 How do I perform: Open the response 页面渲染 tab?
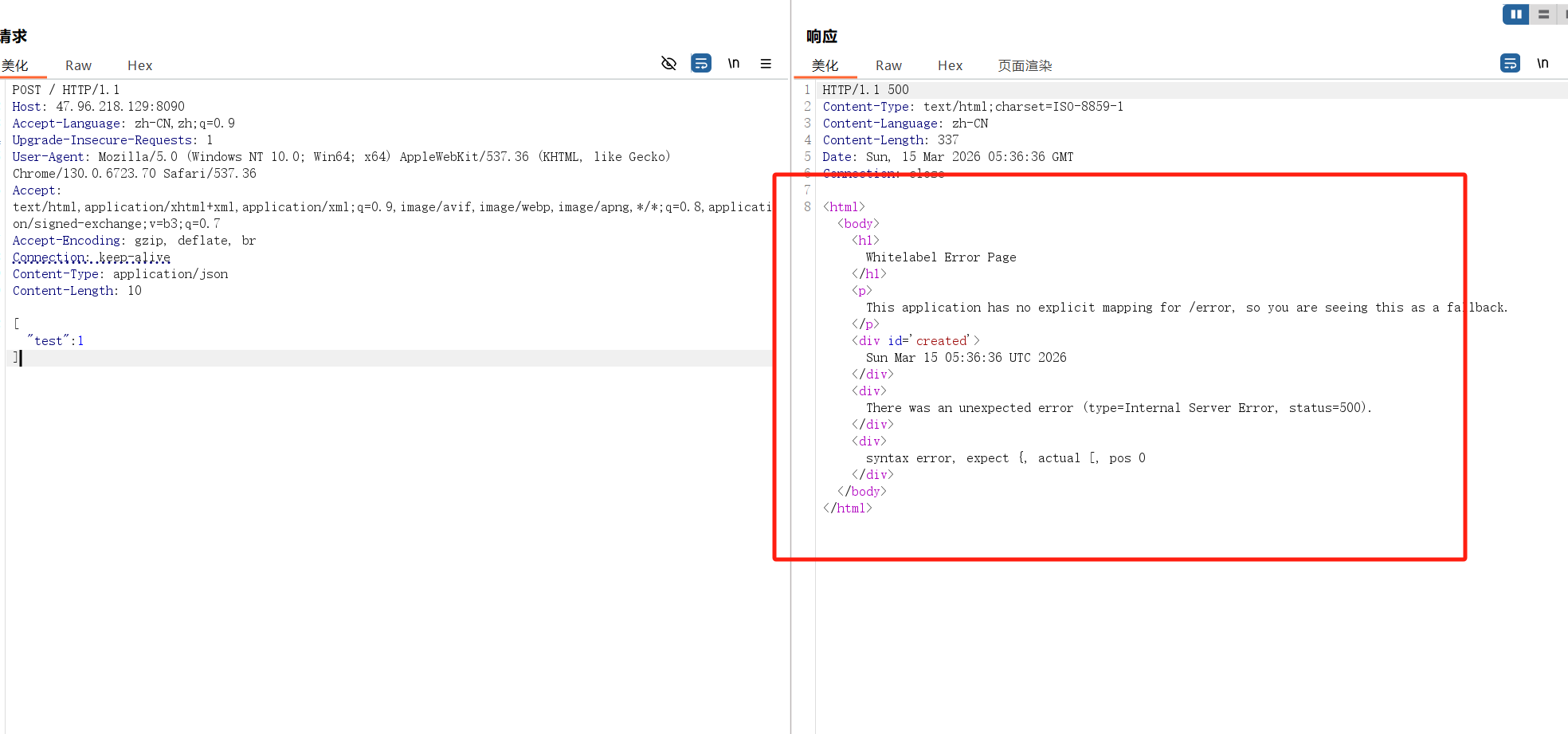coord(1025,65)
